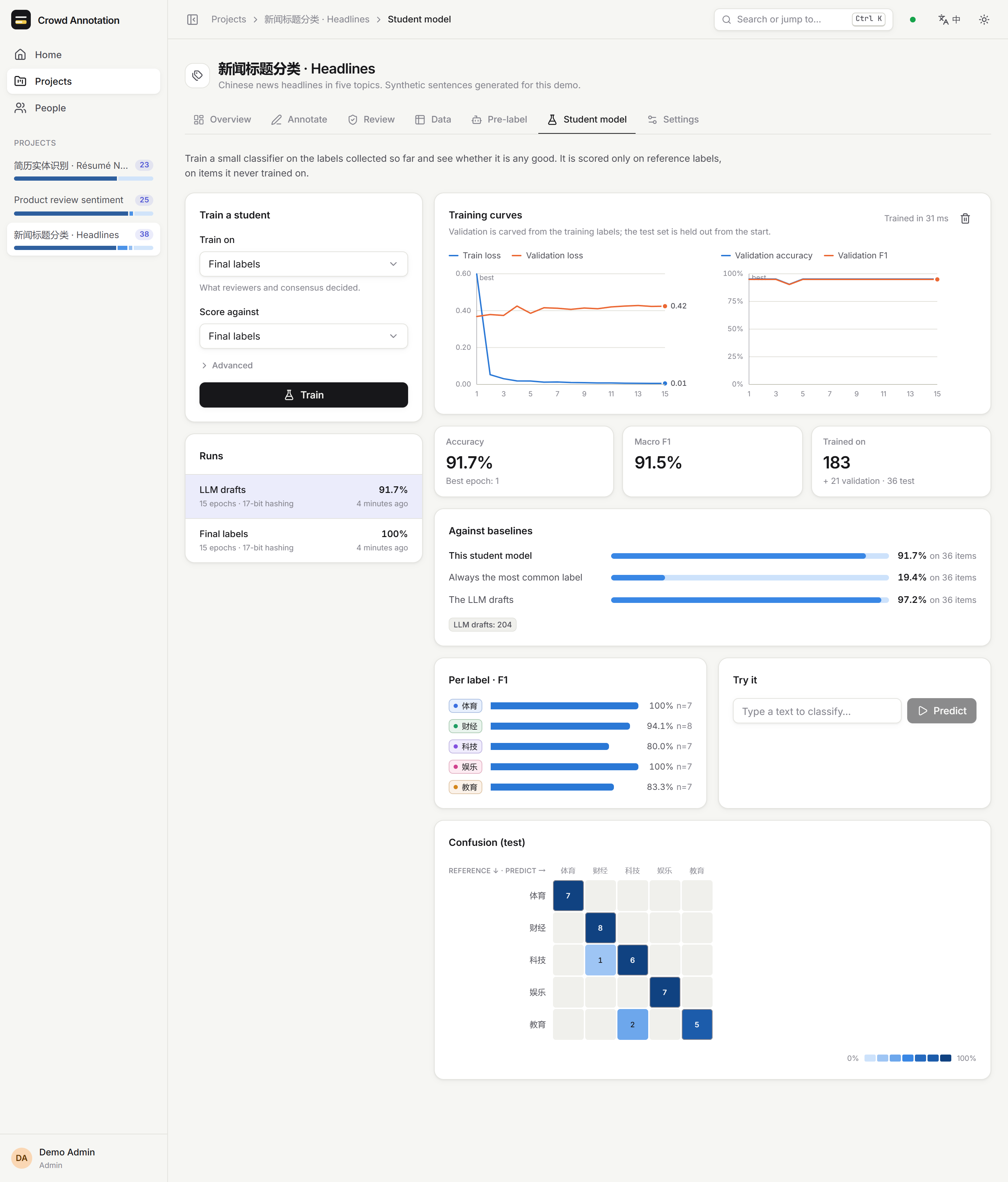The image size is (1008, 1182).
Task: Click the 娱乐 label chip
Action: click(465, 767)
